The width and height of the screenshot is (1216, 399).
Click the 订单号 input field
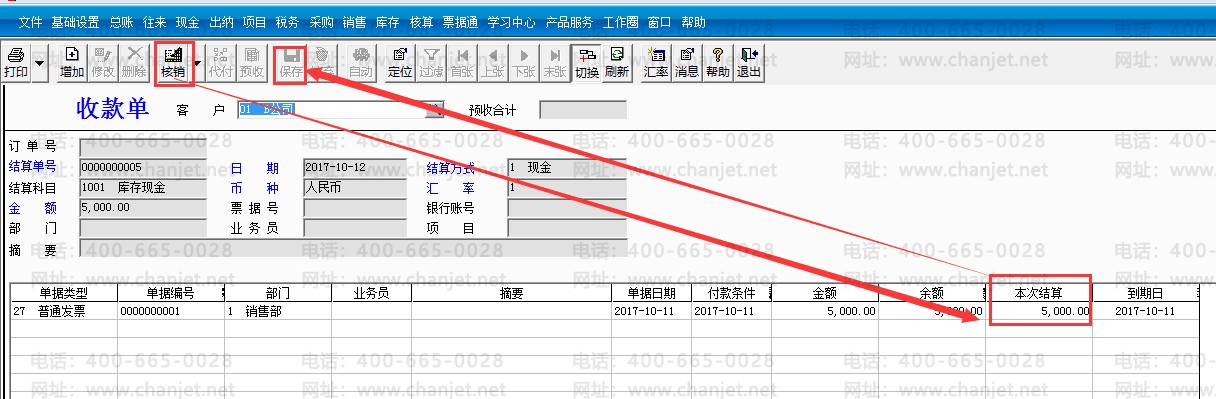(142, 148)
